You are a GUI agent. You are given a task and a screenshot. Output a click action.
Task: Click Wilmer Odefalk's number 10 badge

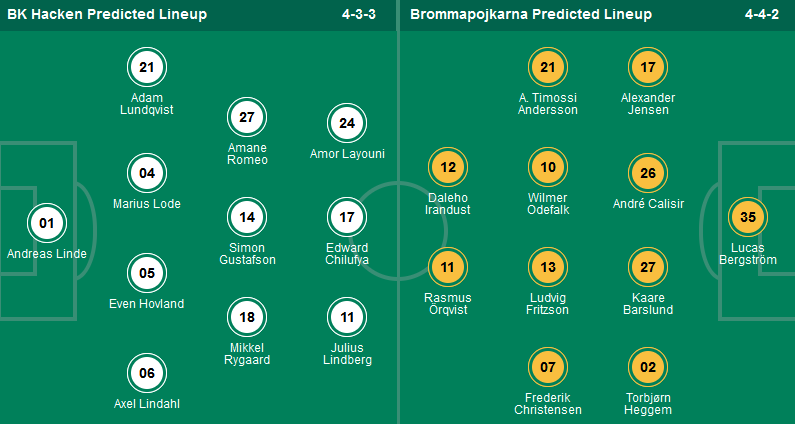(x=548, y=167)
